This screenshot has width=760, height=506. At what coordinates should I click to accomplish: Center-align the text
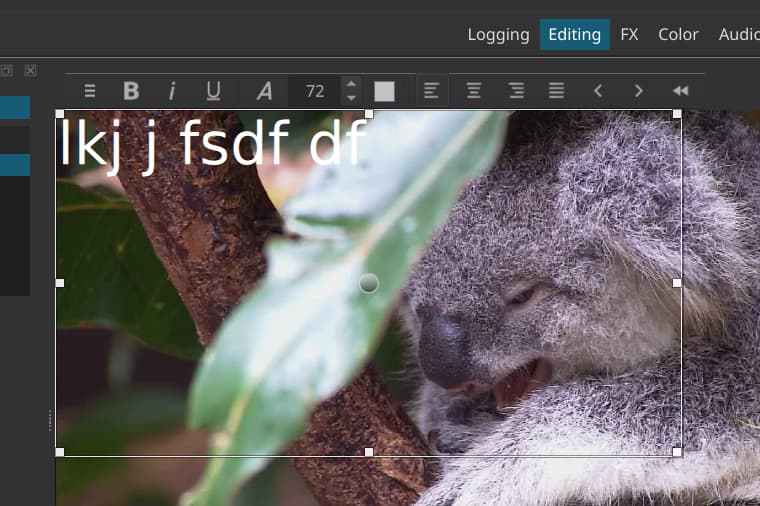pyautogui.click(x=474, y=91)
